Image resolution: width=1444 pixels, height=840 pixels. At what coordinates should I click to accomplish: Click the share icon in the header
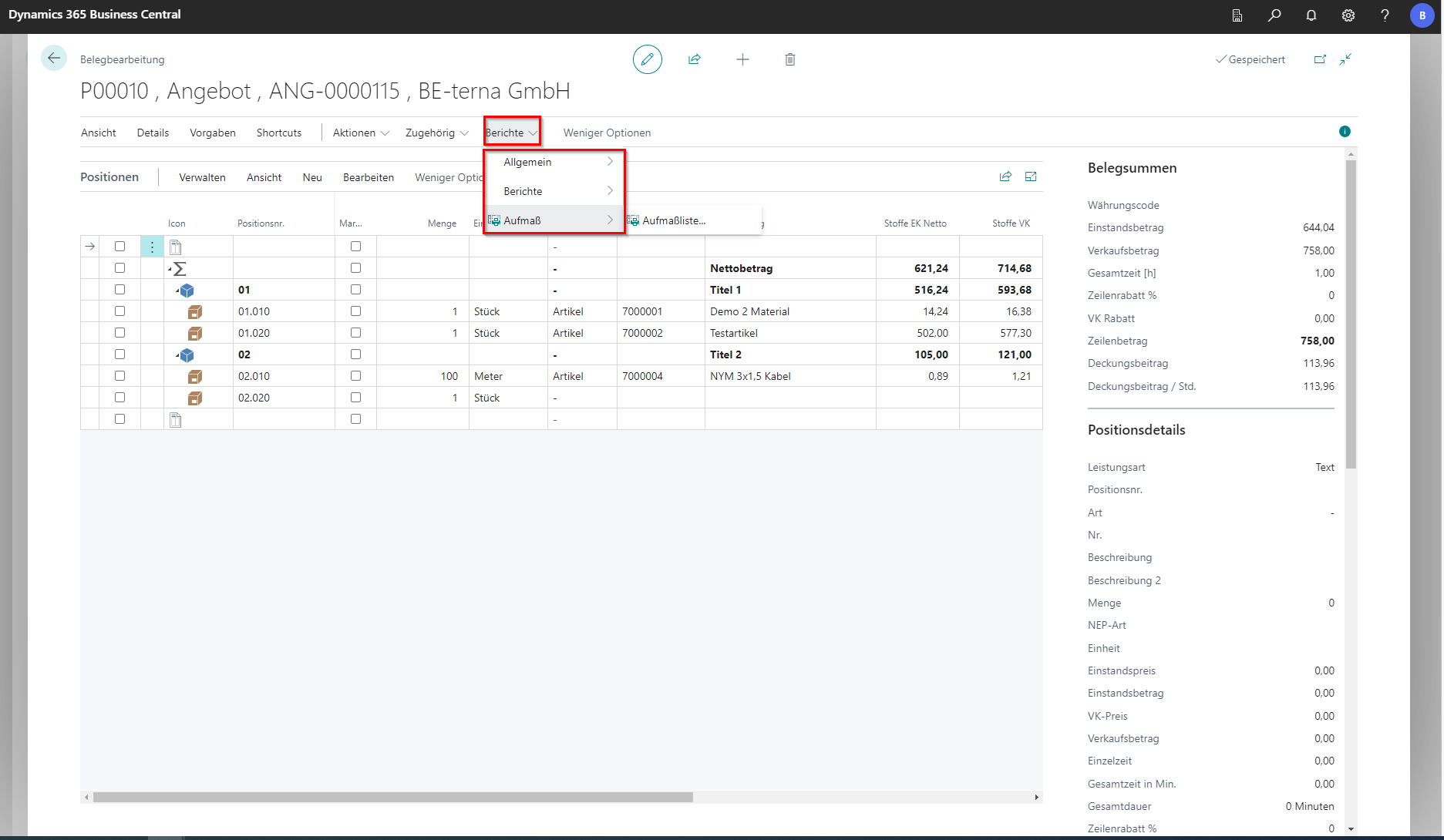694,59
